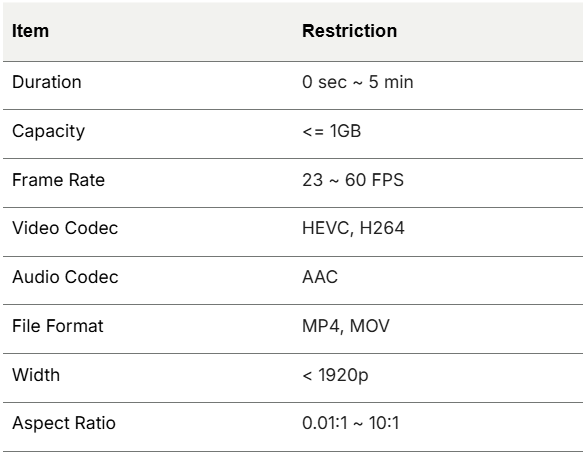This screenshot has width=586, height=454.
Task: Click the < 1920p value
Action: coord(335,375)
